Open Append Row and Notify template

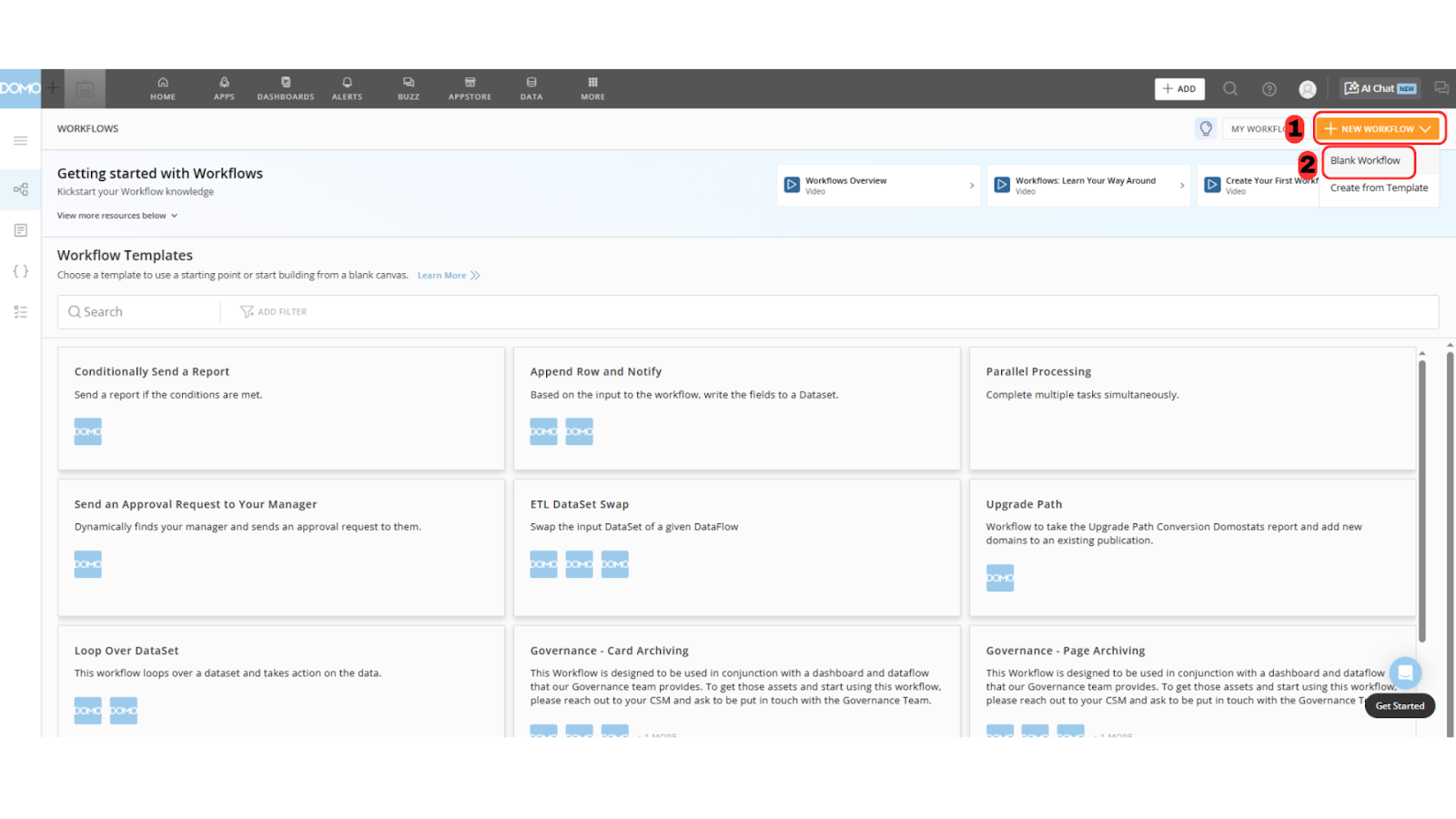[737, 408]
